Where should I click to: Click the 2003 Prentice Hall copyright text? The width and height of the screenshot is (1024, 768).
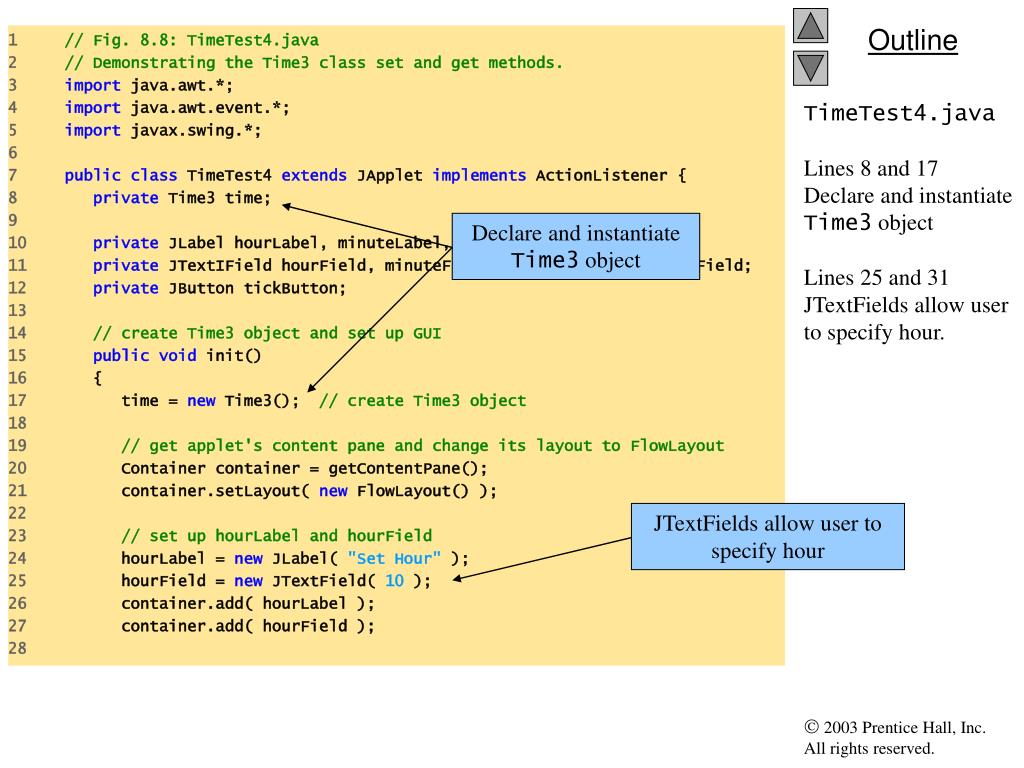tap(895, 737)
